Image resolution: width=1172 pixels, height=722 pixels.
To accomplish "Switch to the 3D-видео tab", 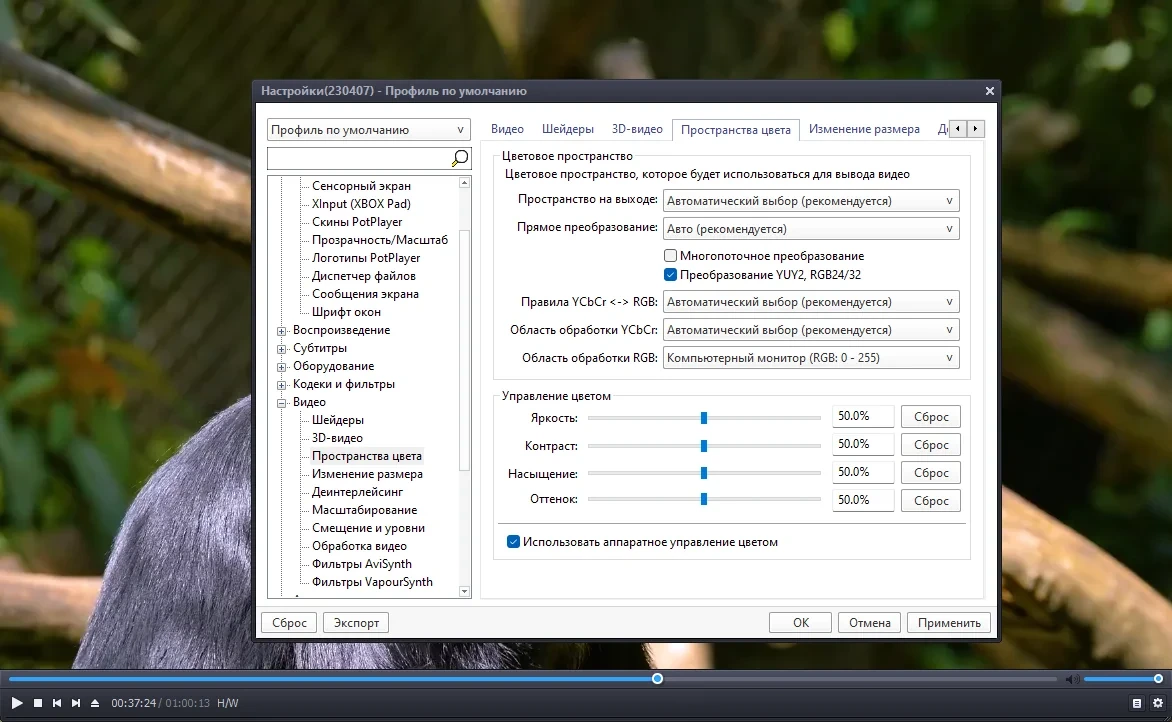I will 637,129.
